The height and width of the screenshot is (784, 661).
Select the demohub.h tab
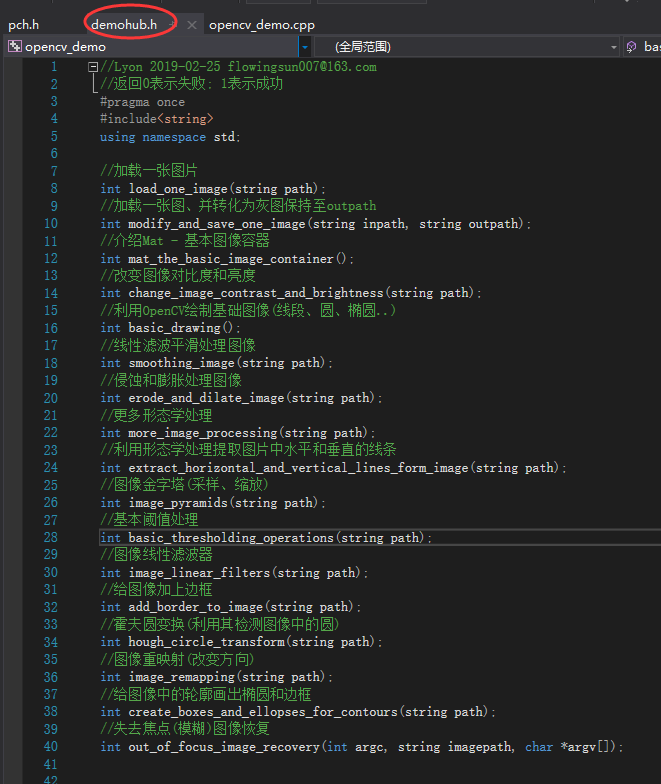click(123, 23)
